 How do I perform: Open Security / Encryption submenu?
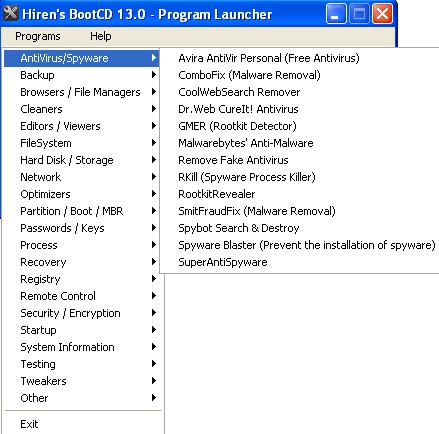pyautogui.click(x=81, y=313)
